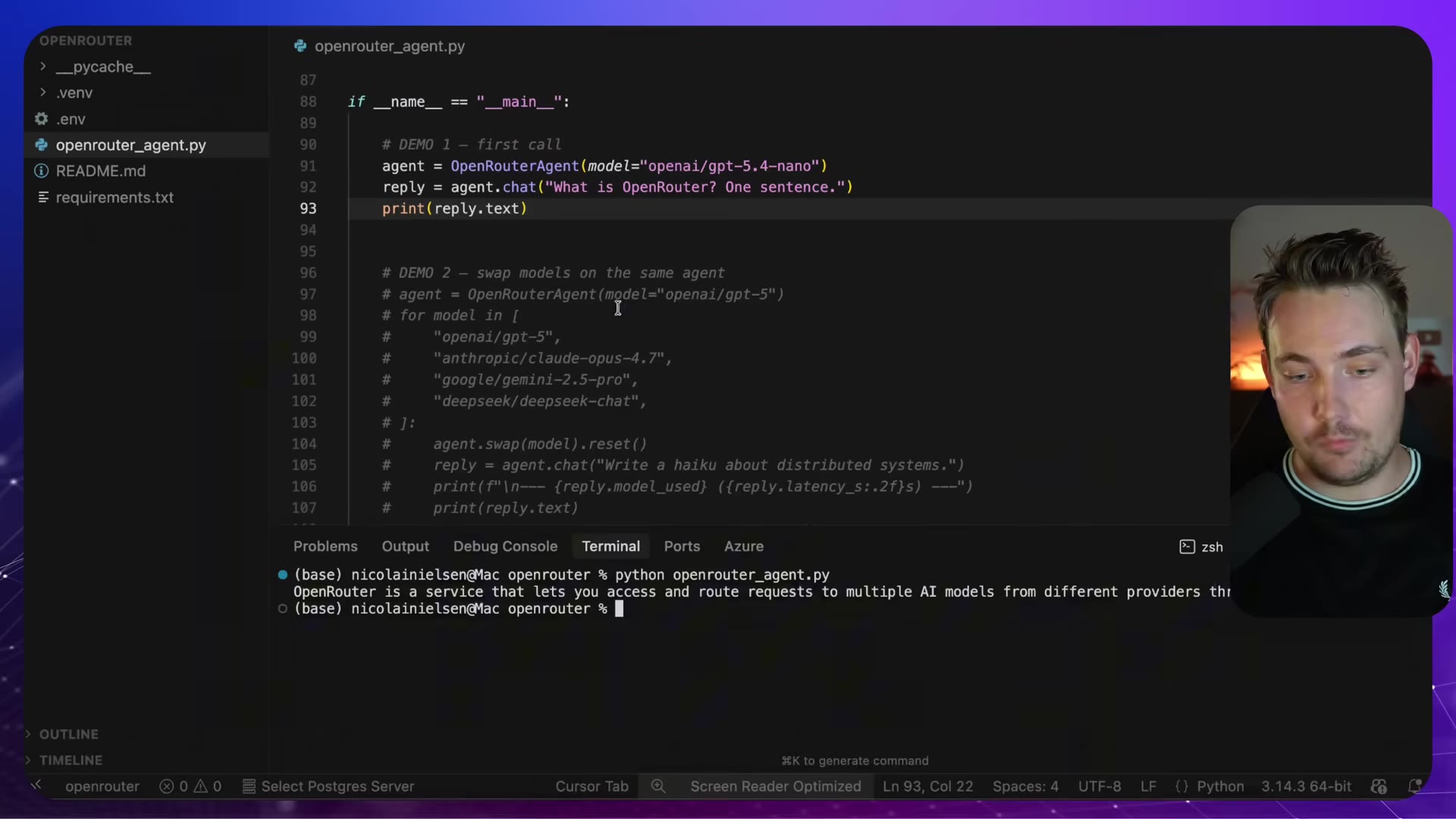1456x819 pixels.
Task: Click the Python icon beside openrouter_agent.py in explorer
Action: [42, 145]
